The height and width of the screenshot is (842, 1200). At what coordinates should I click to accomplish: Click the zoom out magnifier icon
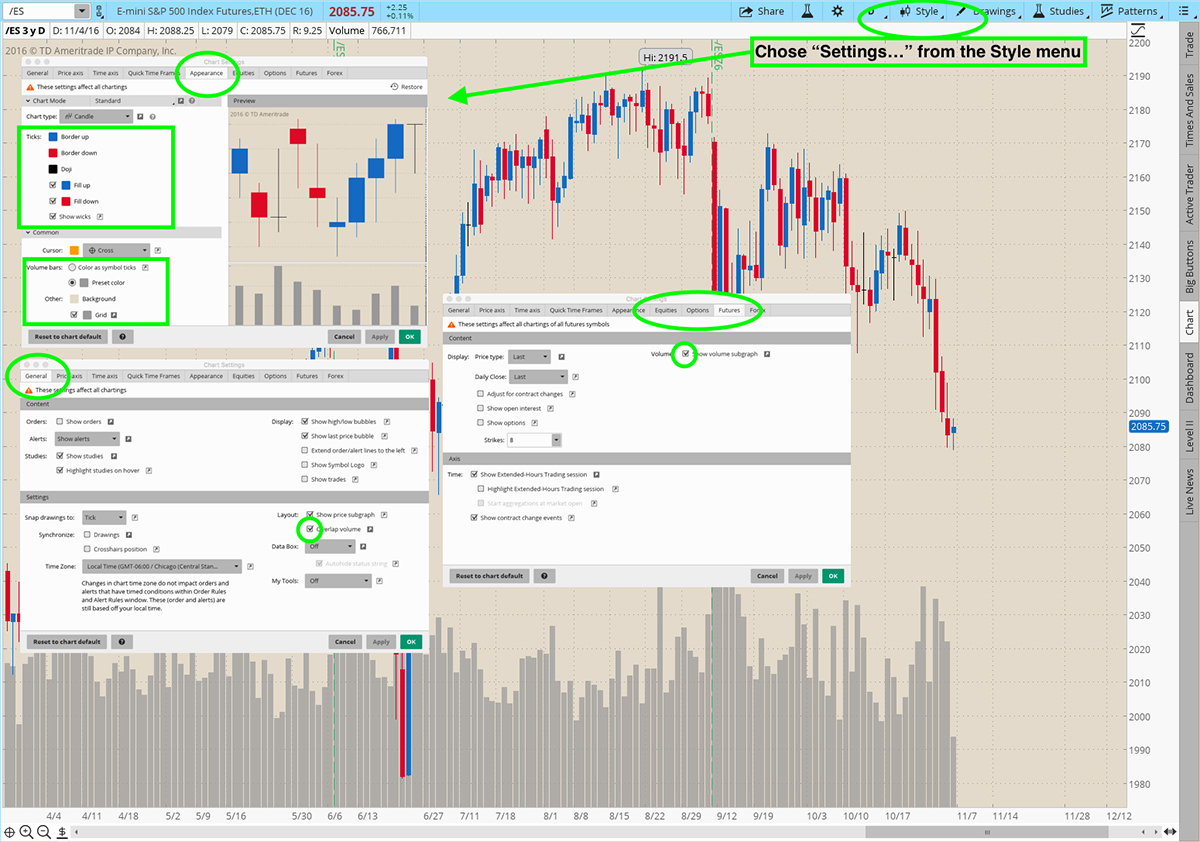(x=44, y=832)
